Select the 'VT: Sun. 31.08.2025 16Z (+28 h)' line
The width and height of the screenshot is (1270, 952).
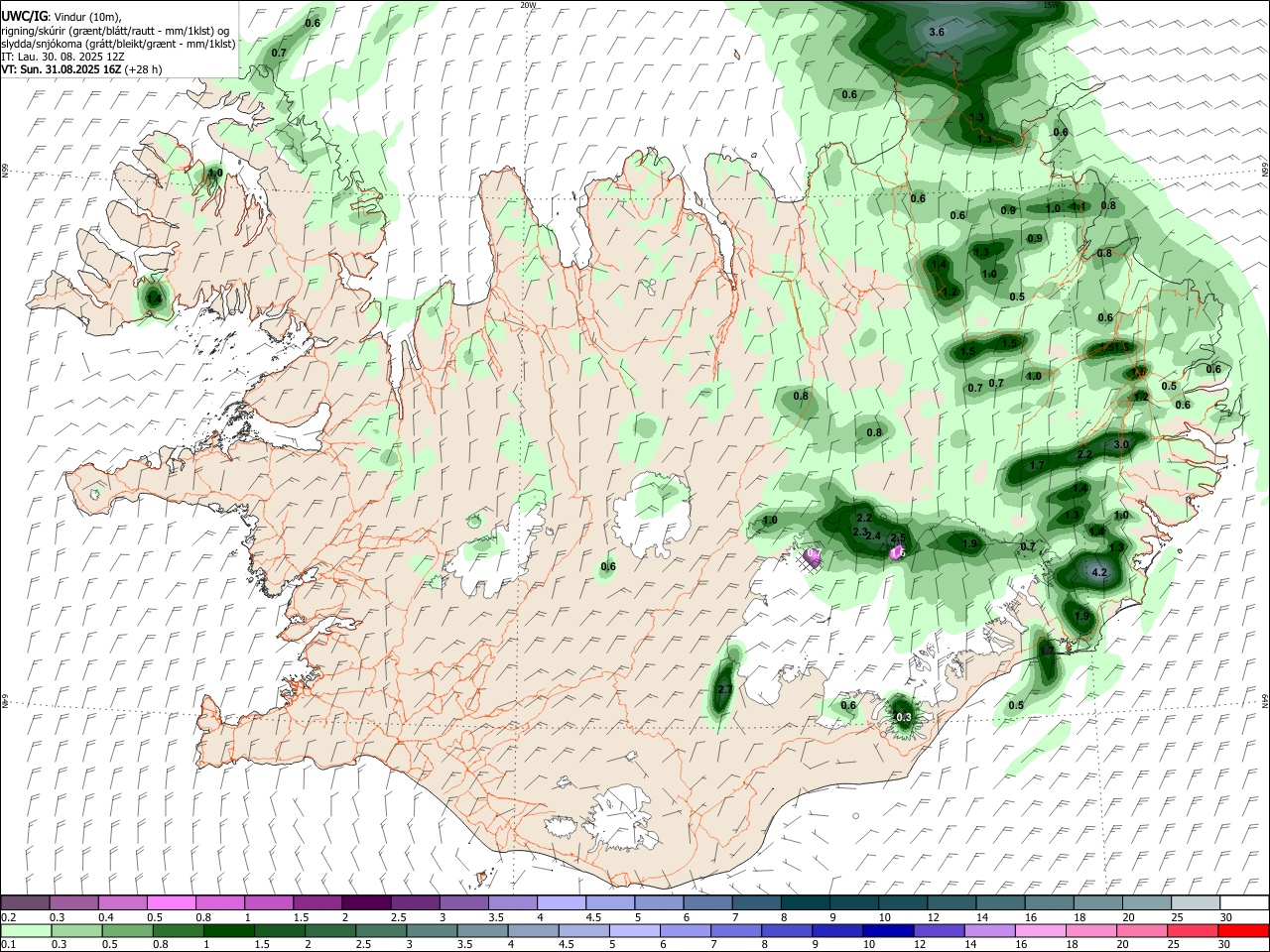[81, 69]
